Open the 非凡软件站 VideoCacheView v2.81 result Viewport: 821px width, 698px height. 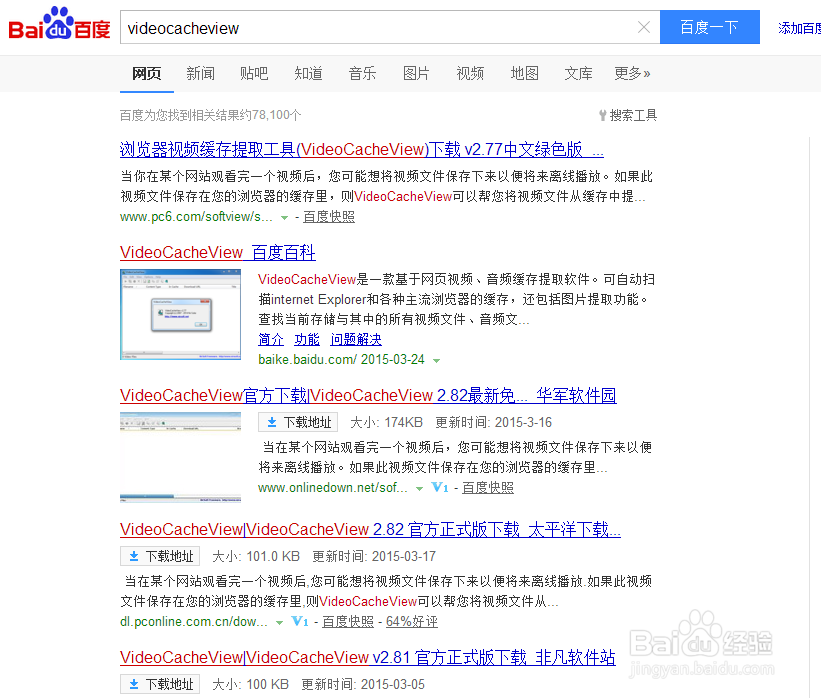tap(368, 657)
